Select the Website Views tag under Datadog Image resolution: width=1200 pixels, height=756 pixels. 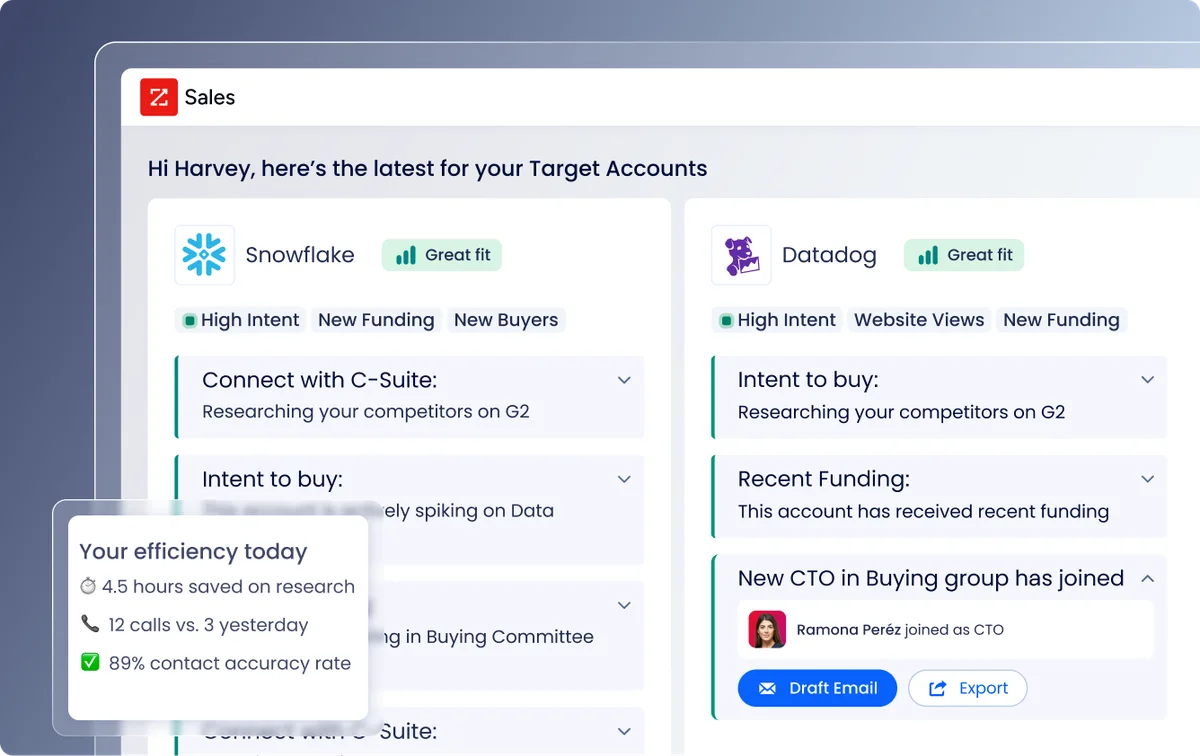918,320
